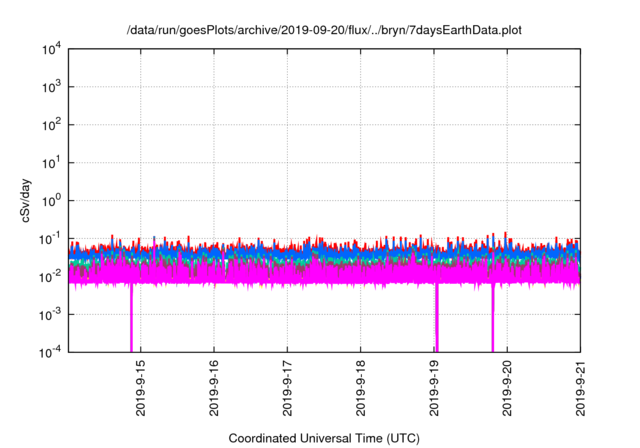Click the 2019-9-19 date tick label
640x448 pixels.
[434, 388]
